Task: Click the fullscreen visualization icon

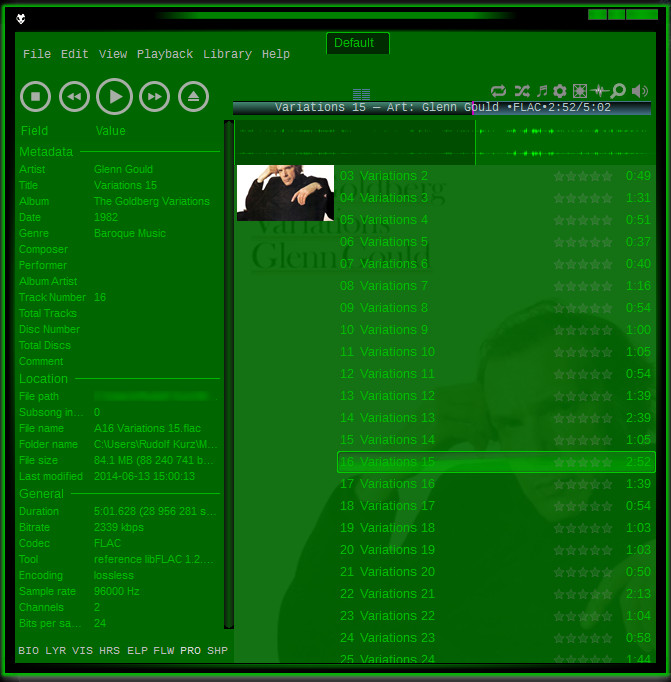Action: tap(580, 91)
